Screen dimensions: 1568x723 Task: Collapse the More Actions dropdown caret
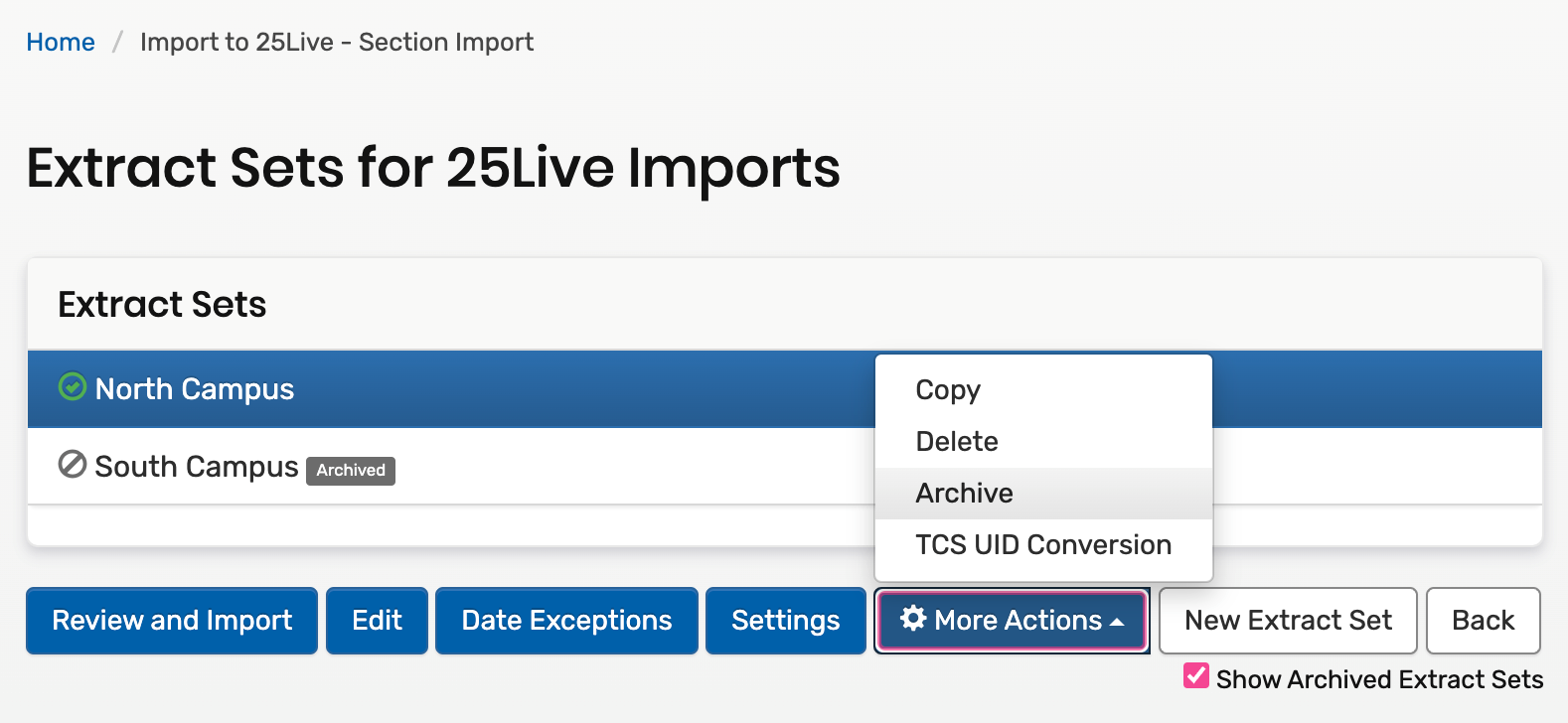[1117, 622]
